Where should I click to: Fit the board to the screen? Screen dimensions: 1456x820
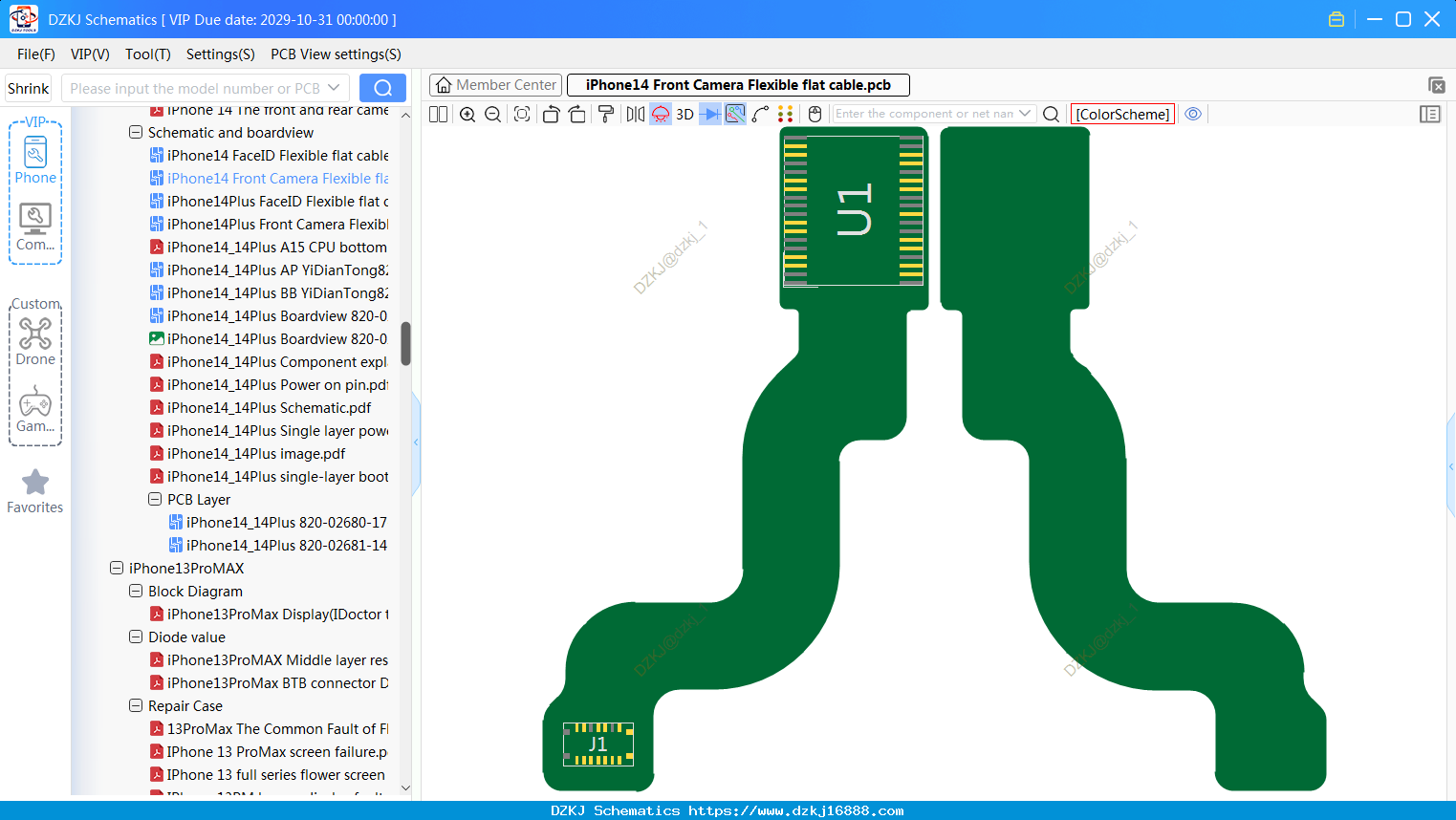coord(522,114)
